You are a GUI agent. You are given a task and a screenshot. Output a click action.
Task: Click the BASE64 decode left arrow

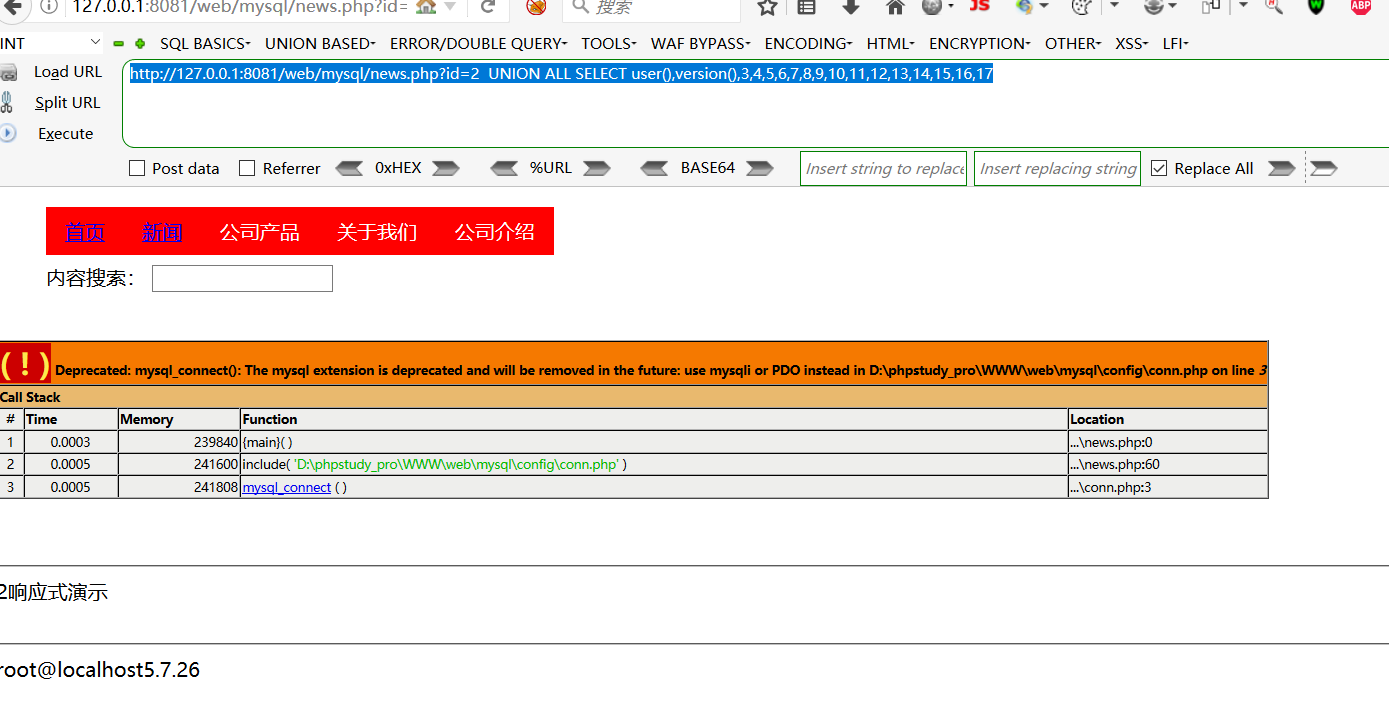click(654, 168)
